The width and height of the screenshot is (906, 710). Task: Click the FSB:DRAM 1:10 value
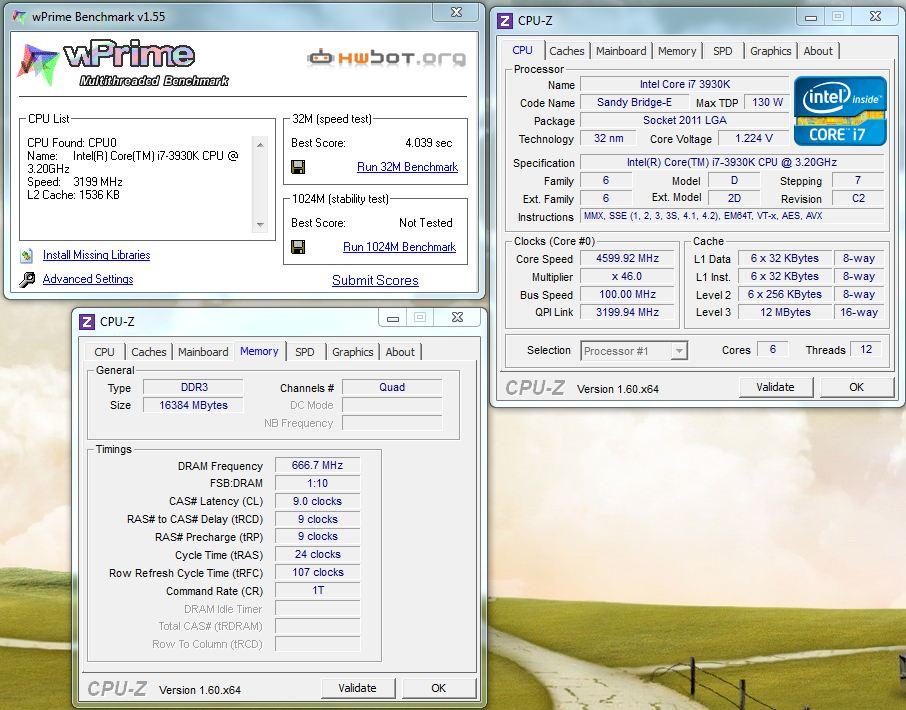pos(317,484)
